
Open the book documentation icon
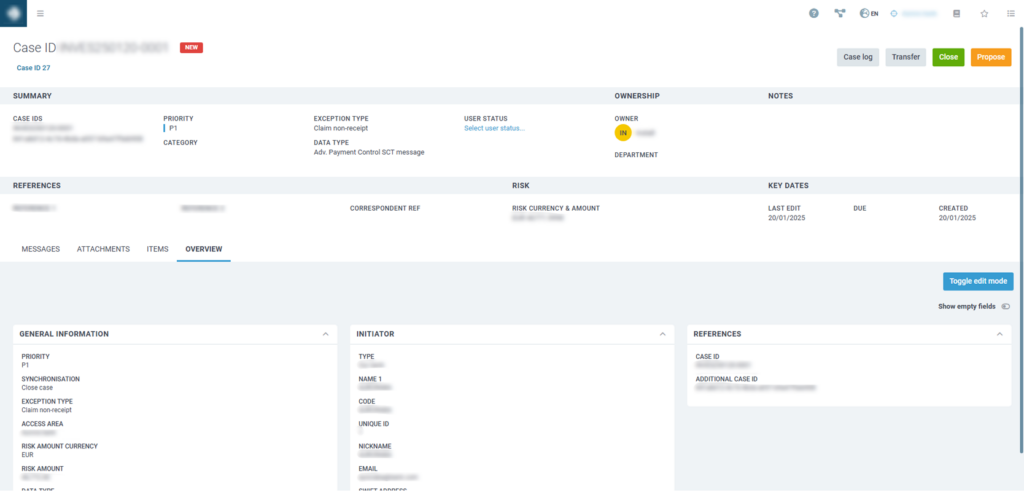point(957,14)
